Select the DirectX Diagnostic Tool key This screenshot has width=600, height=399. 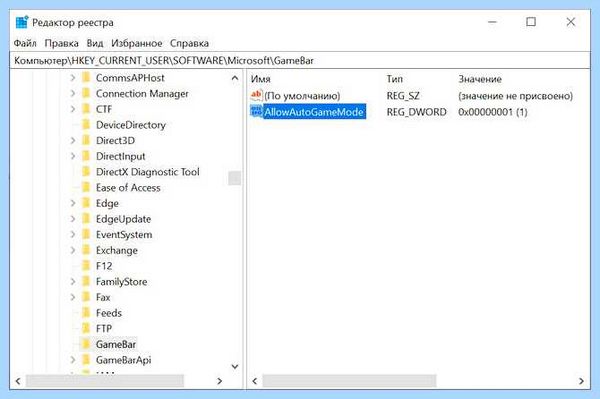click(x=148, y=172)
